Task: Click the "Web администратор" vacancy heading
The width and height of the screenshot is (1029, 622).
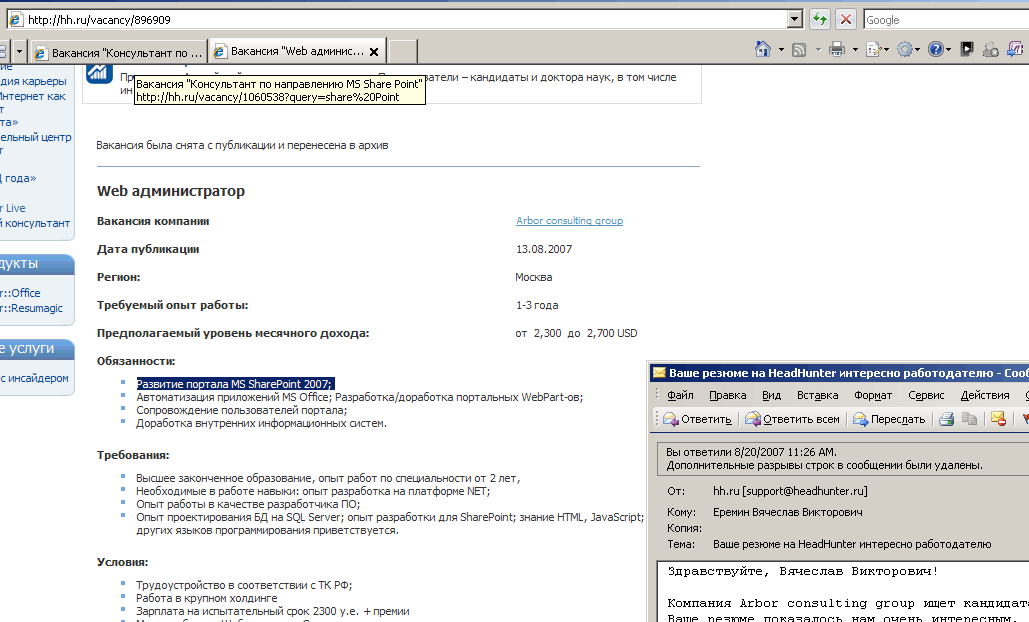Action: pos(171,191)
